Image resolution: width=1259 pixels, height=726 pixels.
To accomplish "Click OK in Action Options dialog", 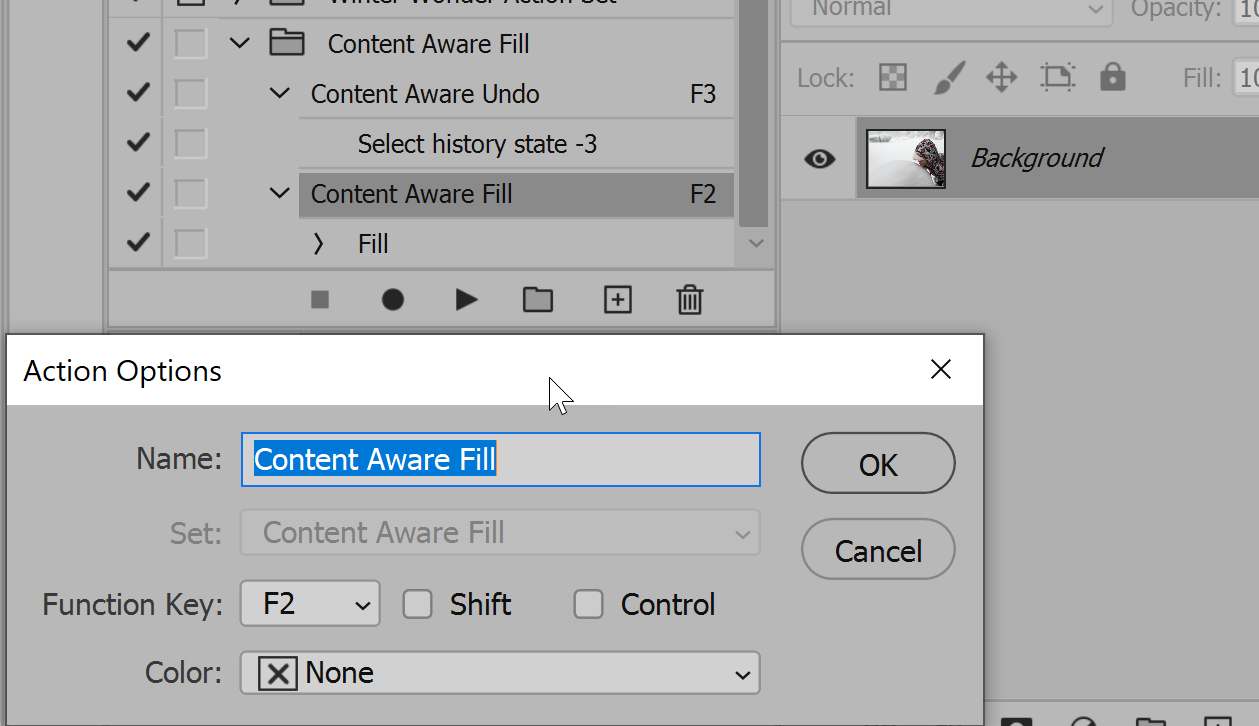I will (x=878, y=464).
